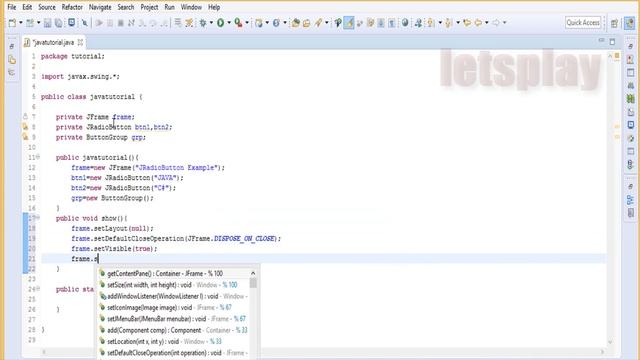Open the New Java Class dropdown arrow

pyautogui.click(x=284, y=23)
